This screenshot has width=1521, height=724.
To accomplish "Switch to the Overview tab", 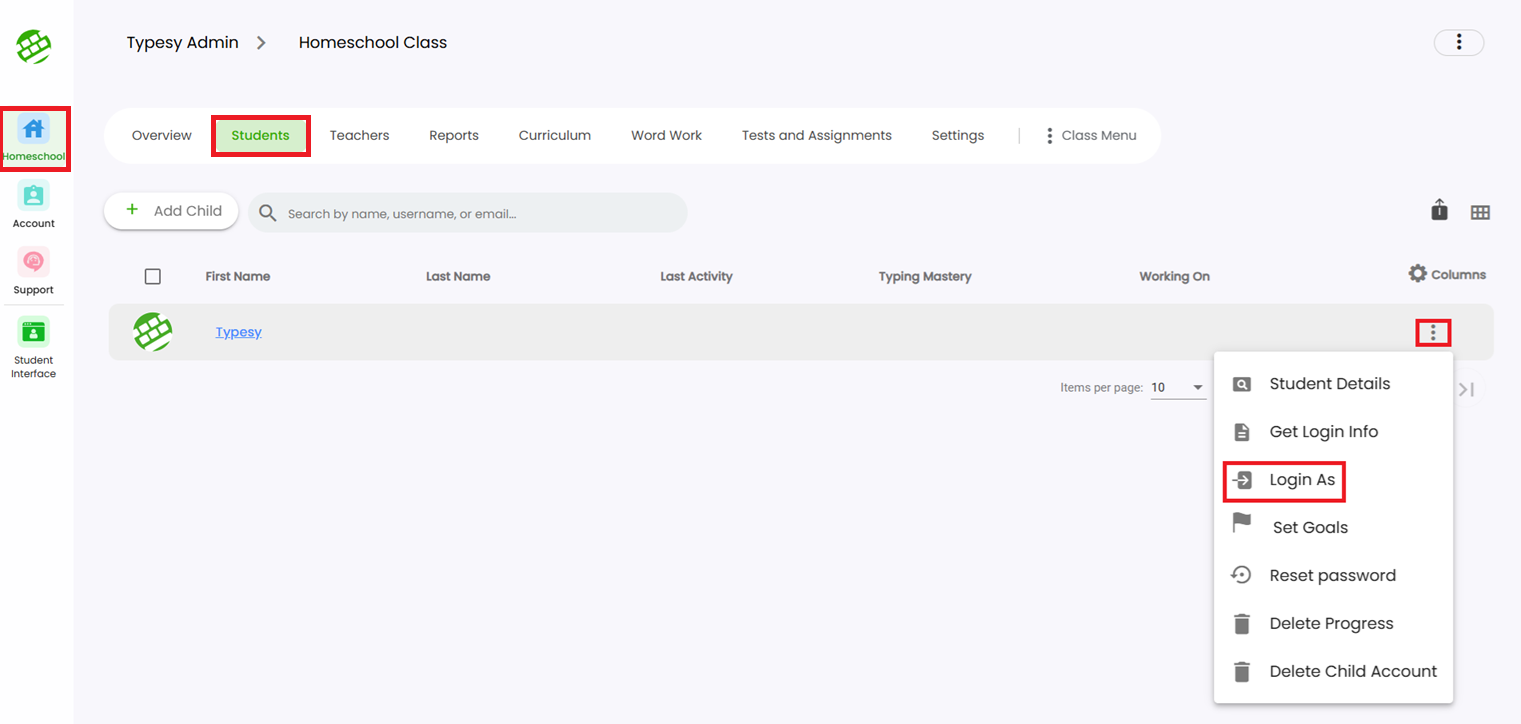I will [x=162, y=135].
